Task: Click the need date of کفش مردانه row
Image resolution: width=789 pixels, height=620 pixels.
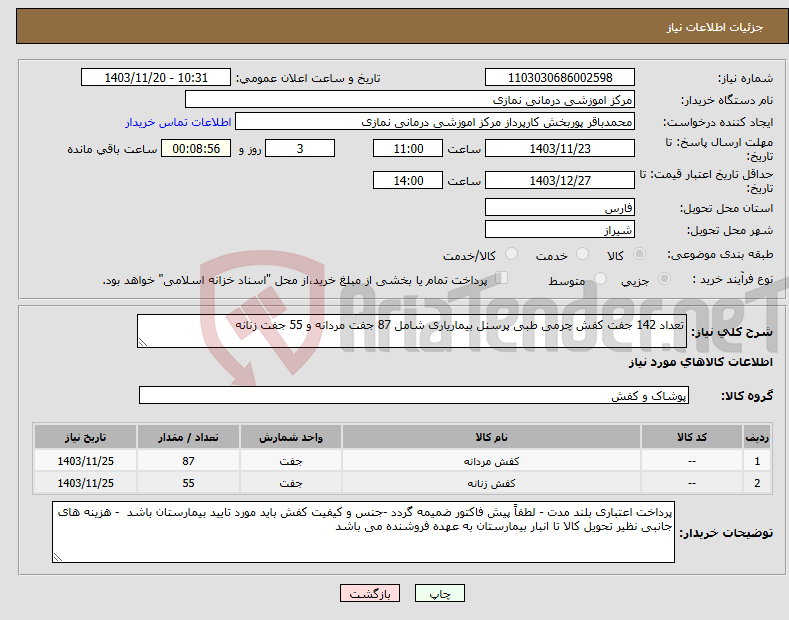Action: 86,460
